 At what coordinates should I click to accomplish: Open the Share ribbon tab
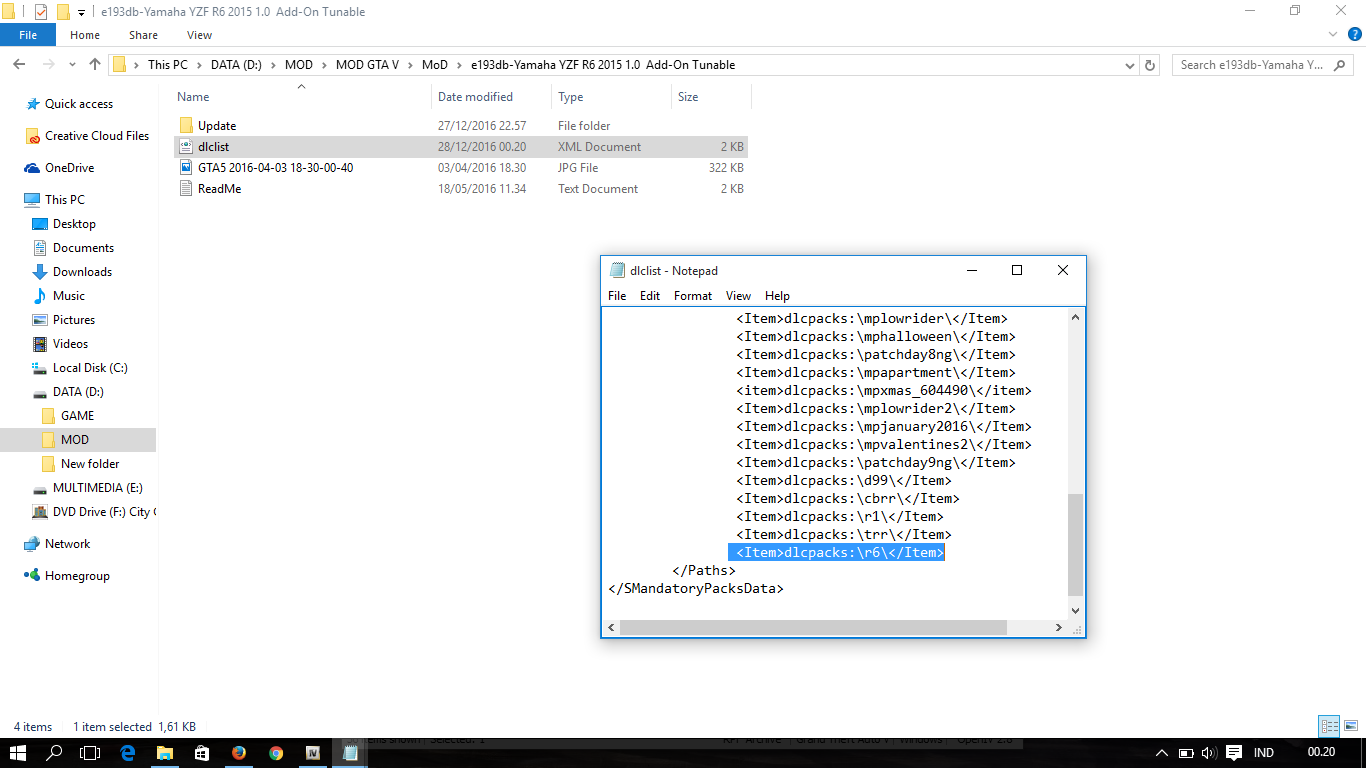pyautogui.click(x=143, y=35)
